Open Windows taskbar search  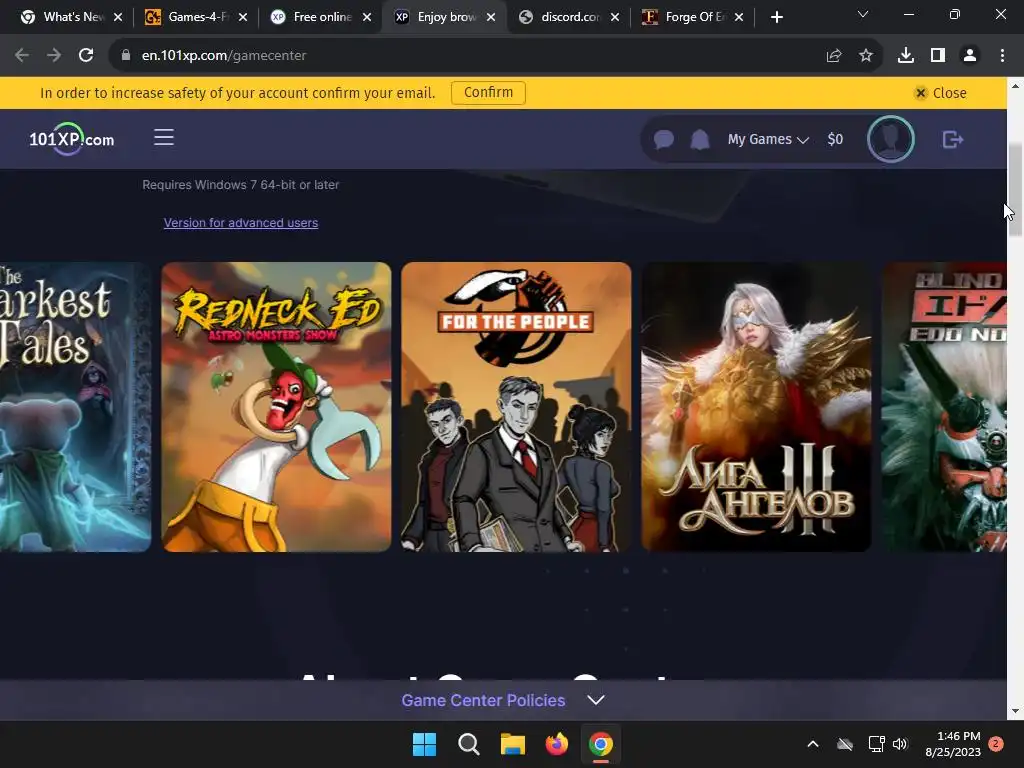(x=469, y=744)
